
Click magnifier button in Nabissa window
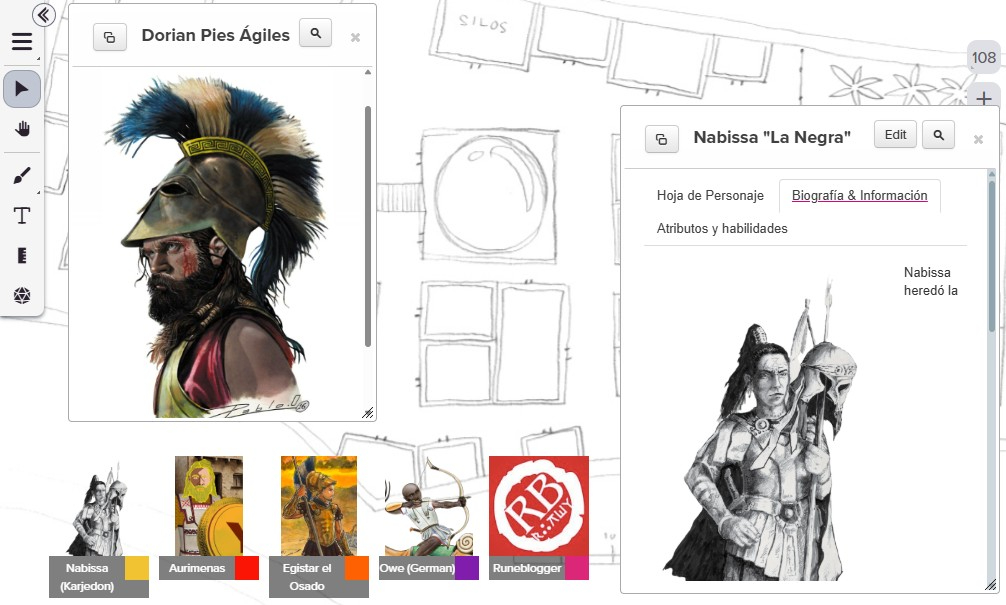(938, 135)
